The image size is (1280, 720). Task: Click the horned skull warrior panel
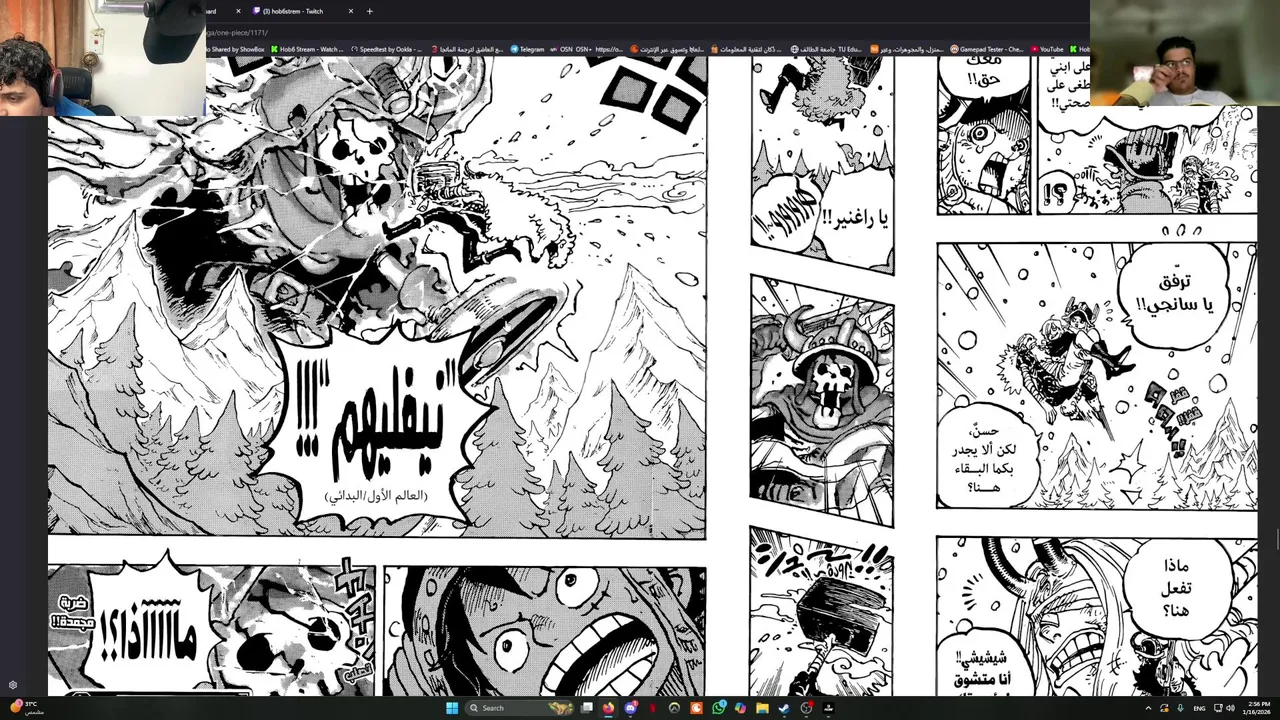pos(822,400)
